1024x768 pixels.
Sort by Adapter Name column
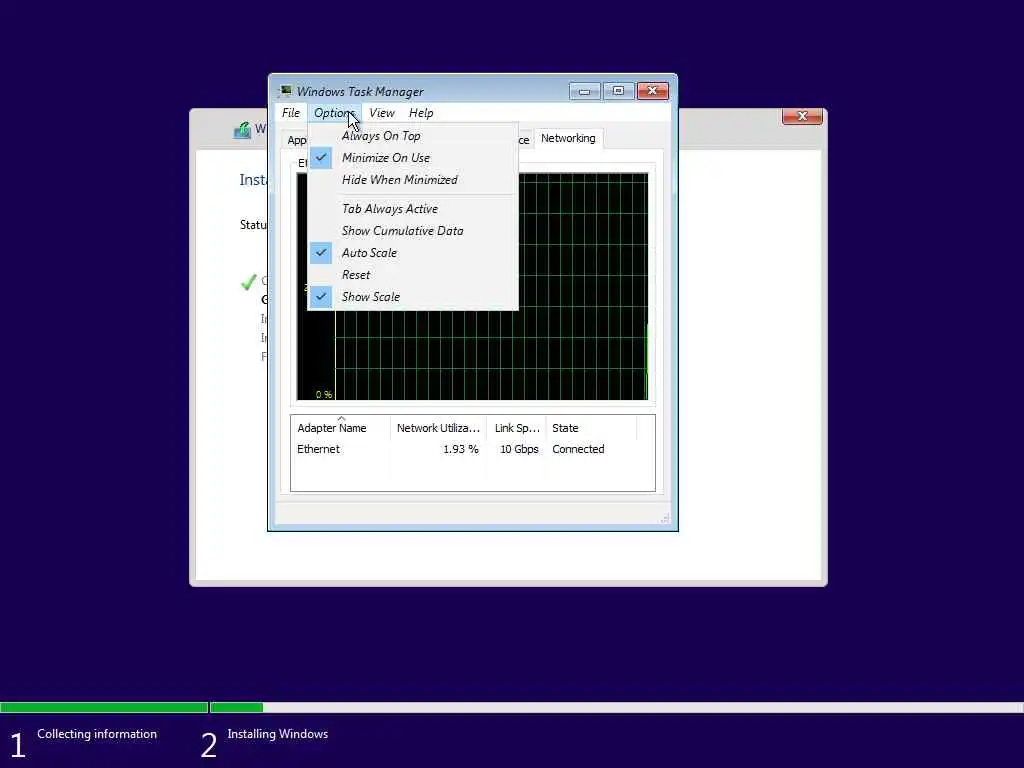tap(340, 428)
